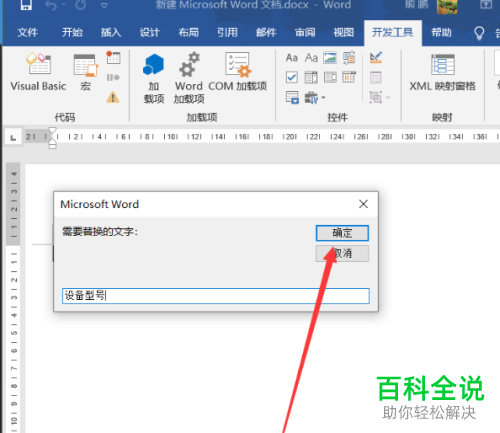Open COM add-ins (COM 加载项)
This screenshot has width=500, height=433.
pos(237,72)
